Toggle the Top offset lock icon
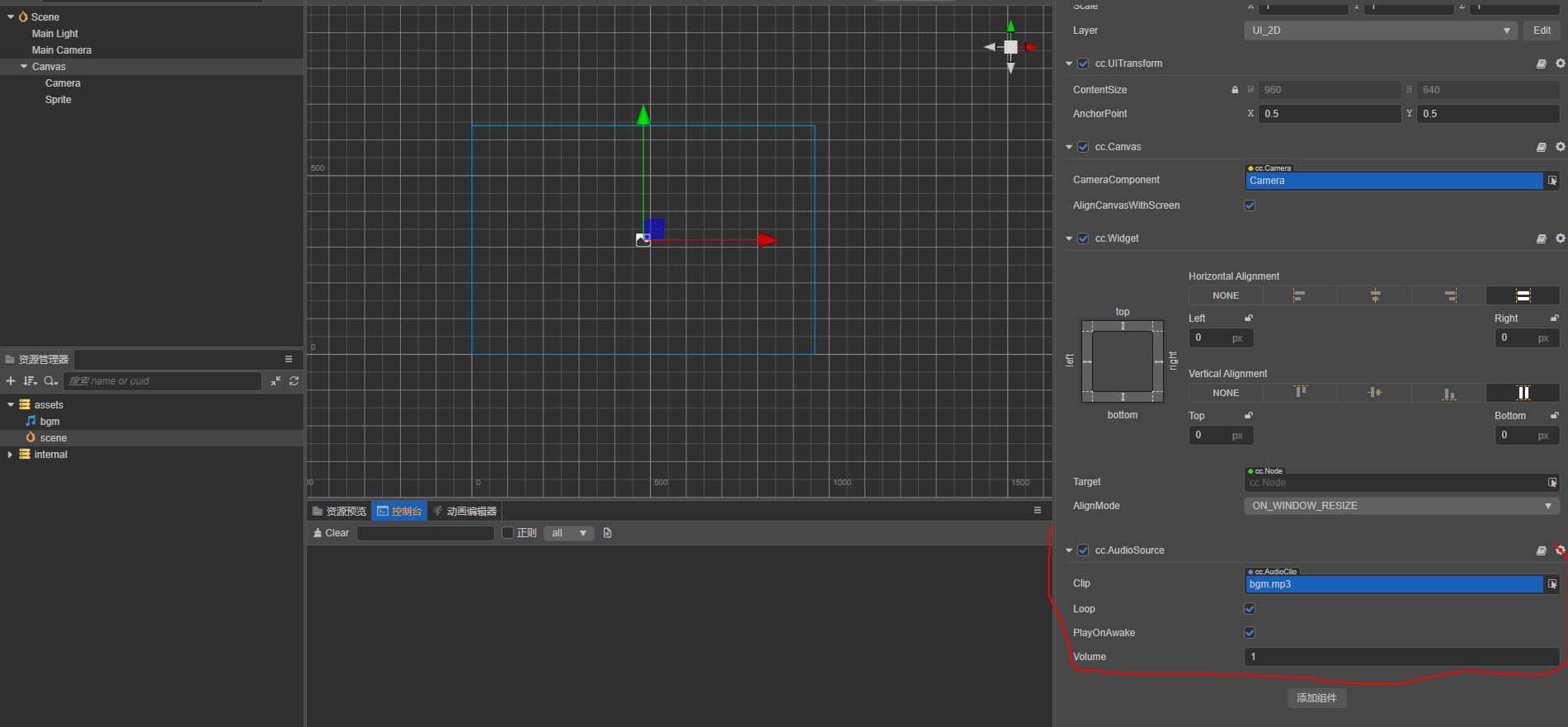The height and width of the screenshot is (727, 1568). tap(1249, 415)
